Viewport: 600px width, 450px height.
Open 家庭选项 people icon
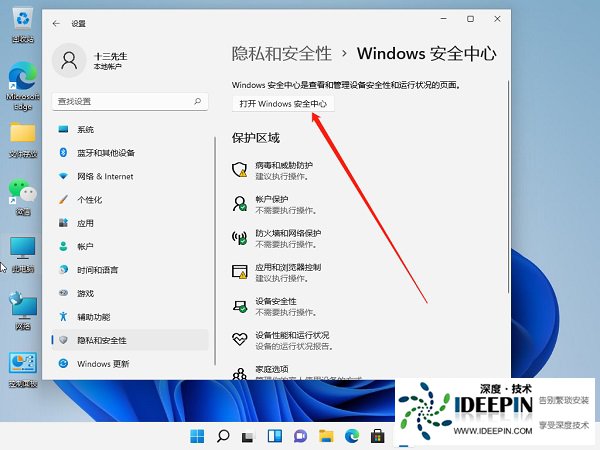(x=240, y=373)
